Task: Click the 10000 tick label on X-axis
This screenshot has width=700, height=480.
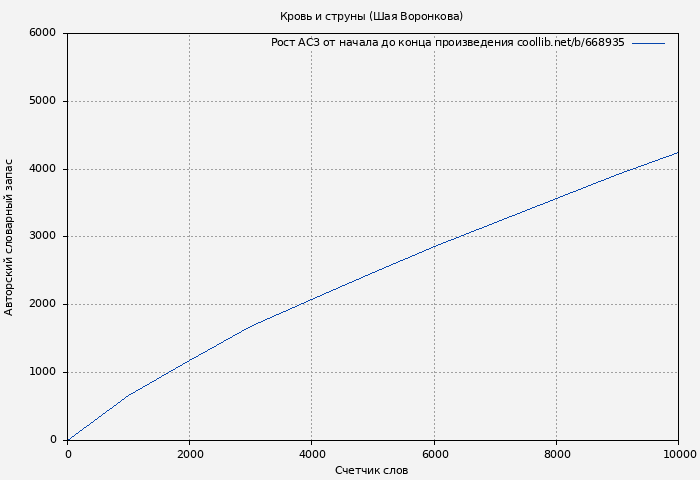Action: [679, 454]
